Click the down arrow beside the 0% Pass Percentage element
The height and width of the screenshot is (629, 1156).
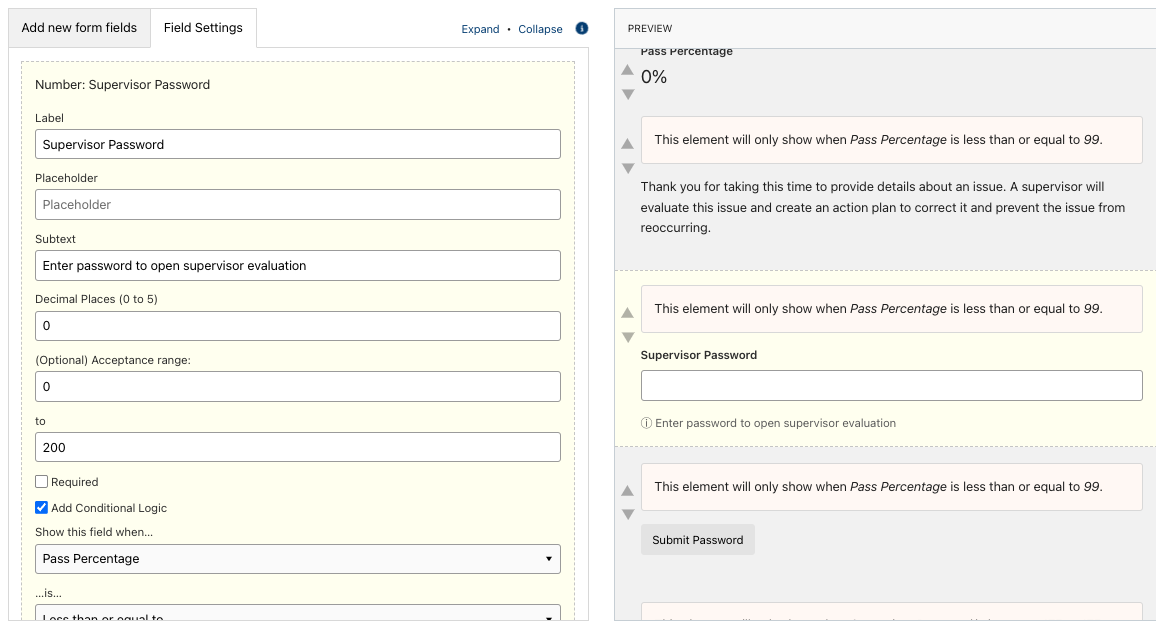(627, 94)
